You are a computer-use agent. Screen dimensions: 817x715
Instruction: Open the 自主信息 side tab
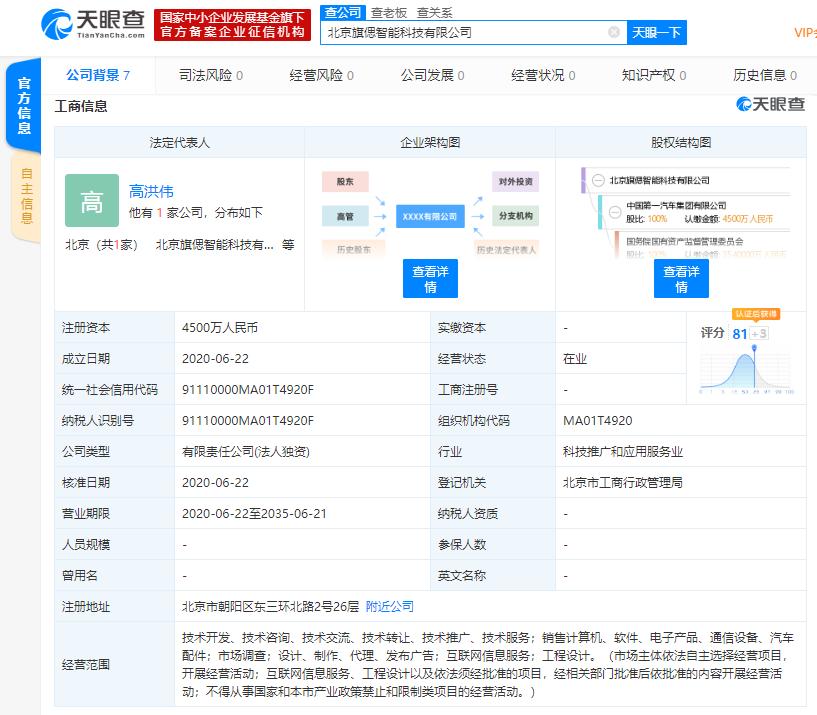point(26,197)
